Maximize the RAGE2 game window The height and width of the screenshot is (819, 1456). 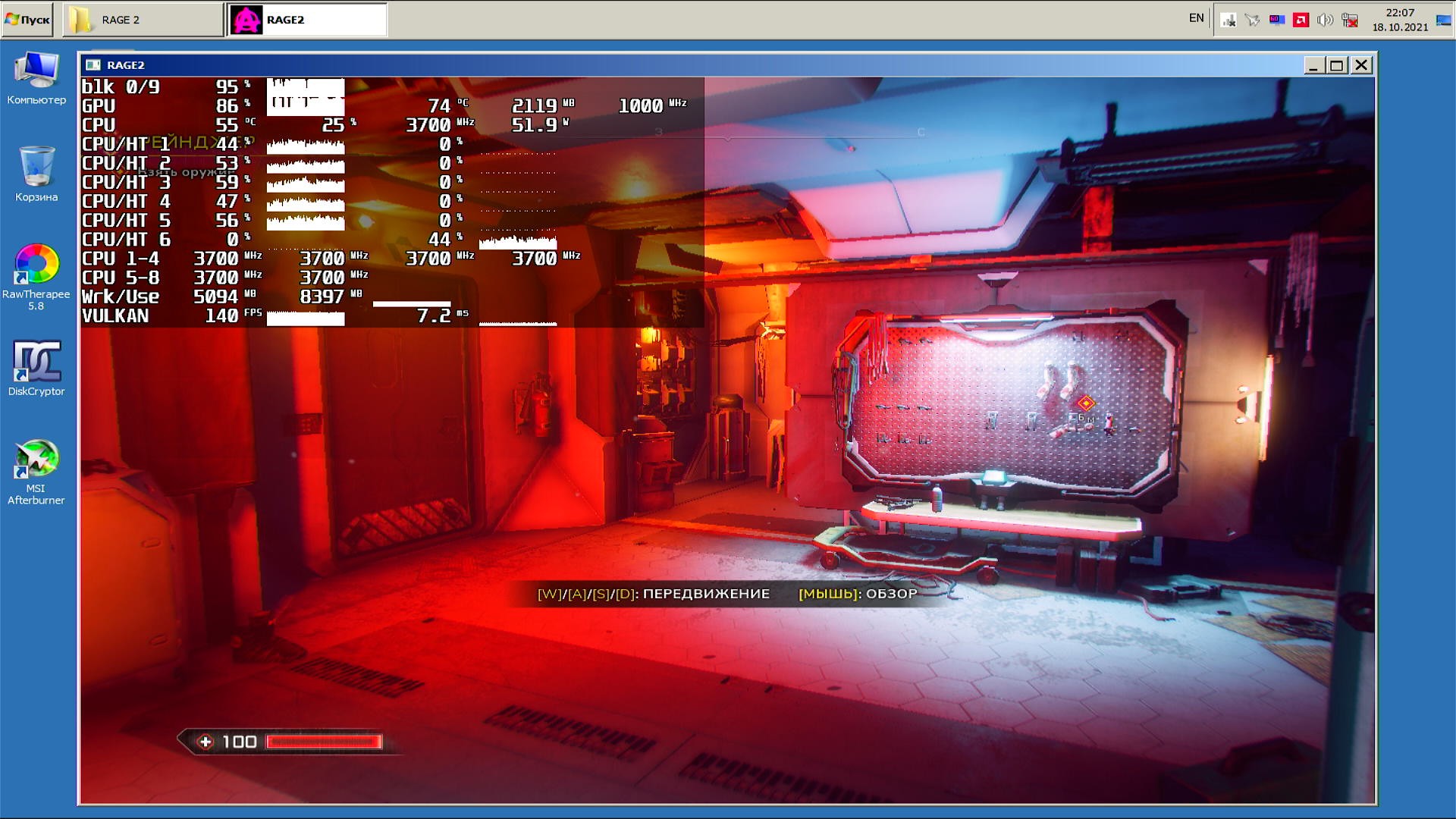tap(1336, 65)
